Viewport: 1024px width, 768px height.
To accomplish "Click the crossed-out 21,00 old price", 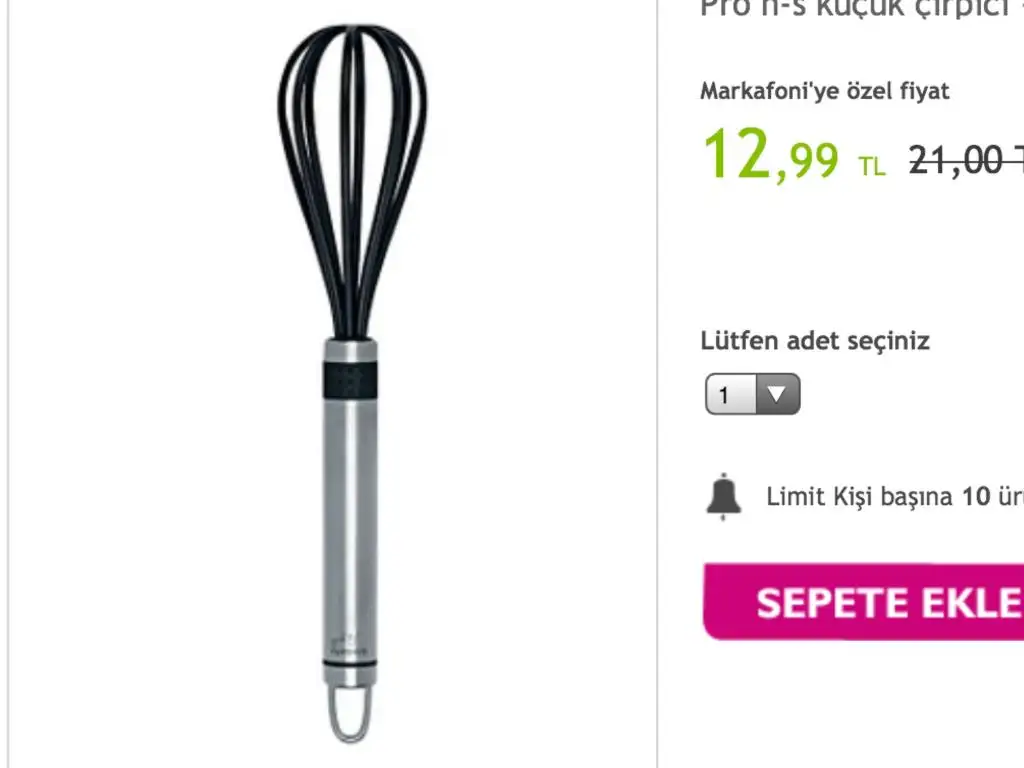I will pos(967,159).
